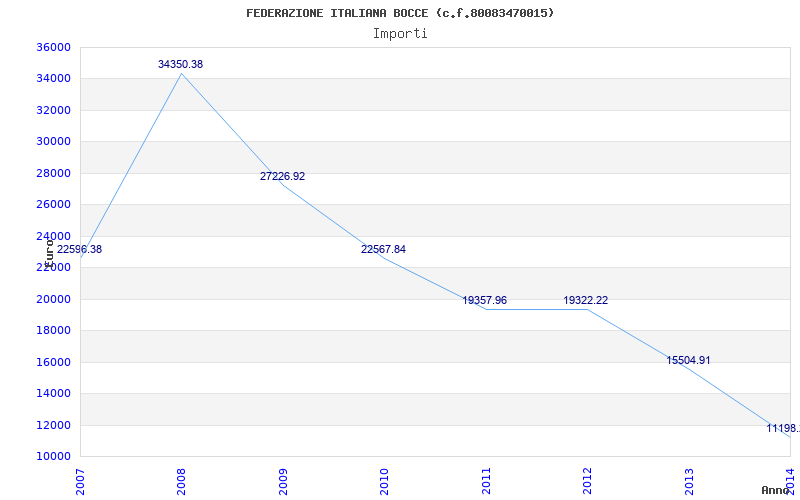
Task: Select the 10000 y-axis tick label
Action: [x=53, y=456]
